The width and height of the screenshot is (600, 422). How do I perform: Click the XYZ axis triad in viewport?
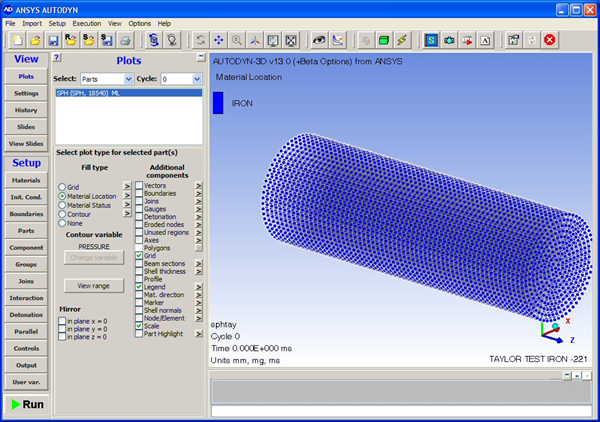pos(557,331)
